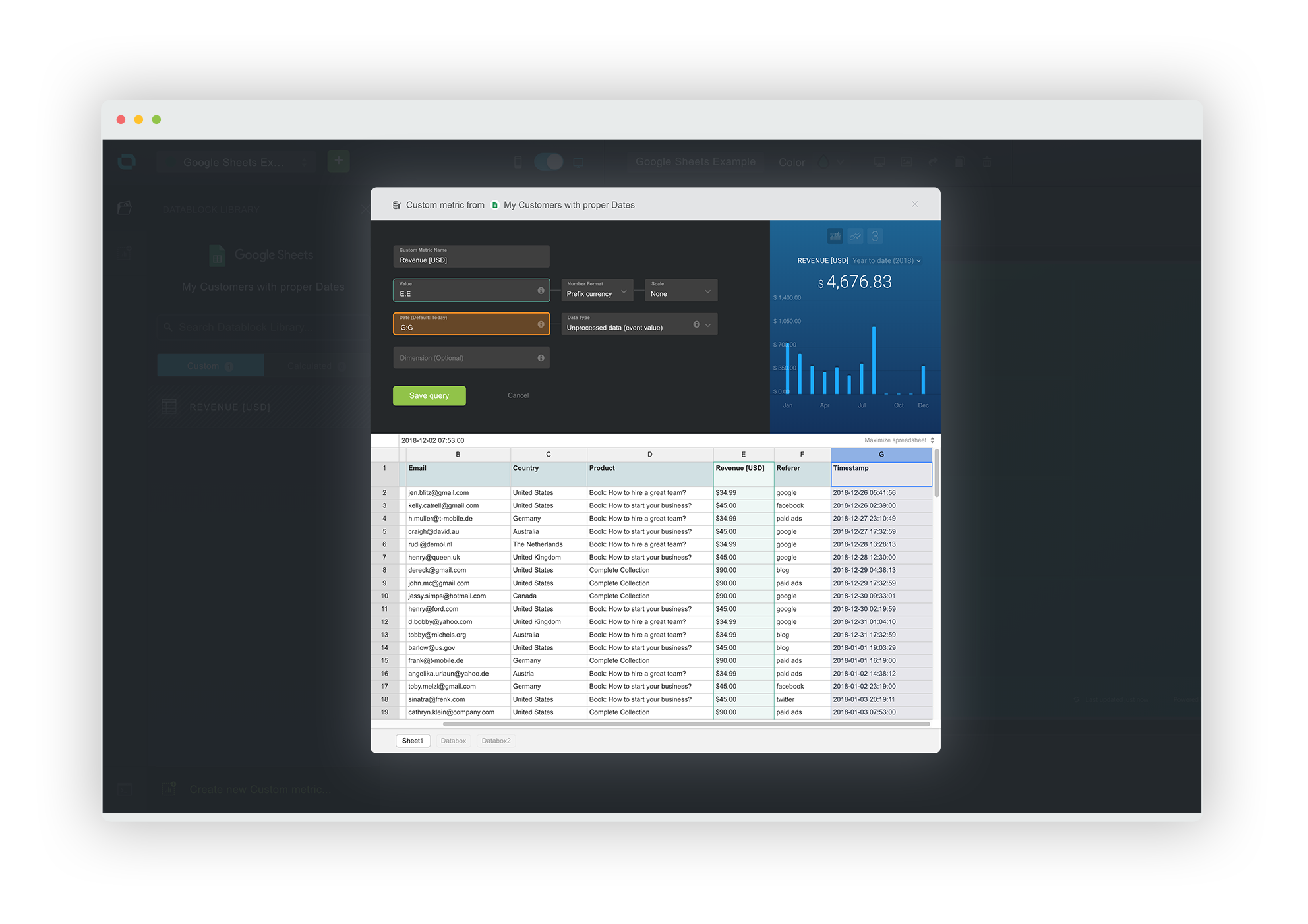Click info icon in Dimension field
The image size is (1308, 924).
[x=541, y=358]
